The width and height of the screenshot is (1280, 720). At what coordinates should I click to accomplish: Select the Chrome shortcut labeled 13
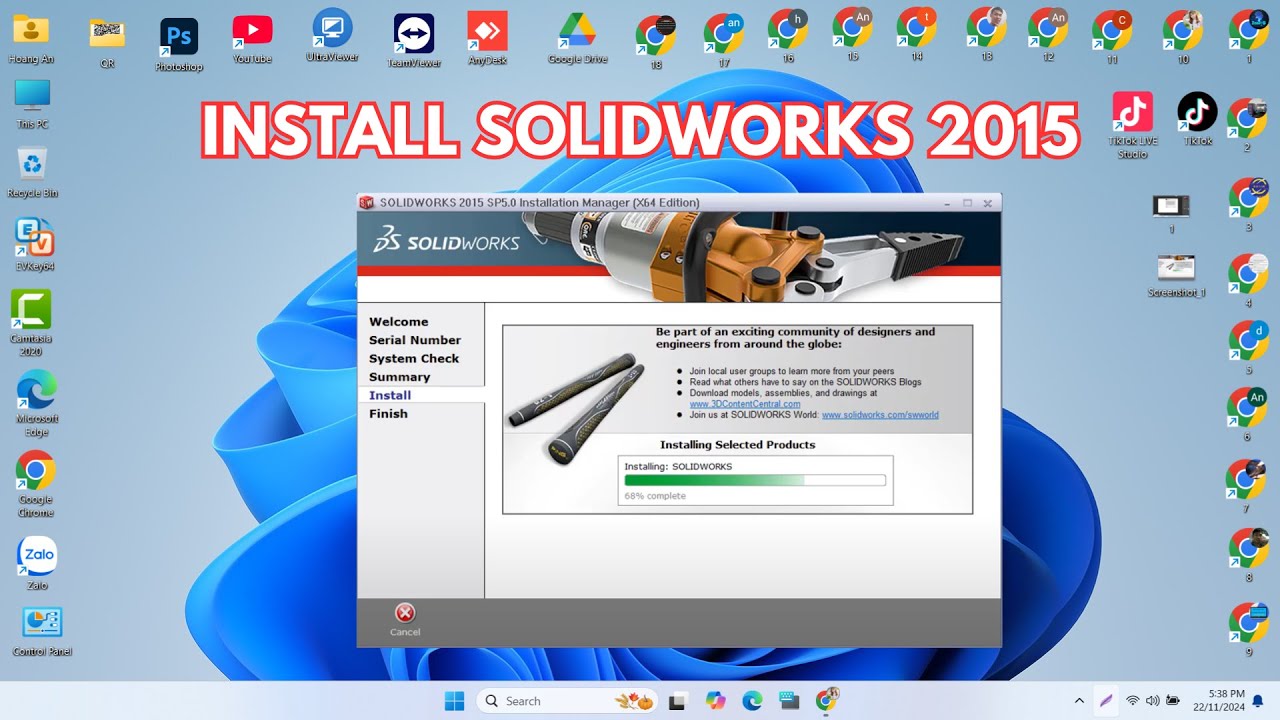pyautogui.click(x=986, y=35)
